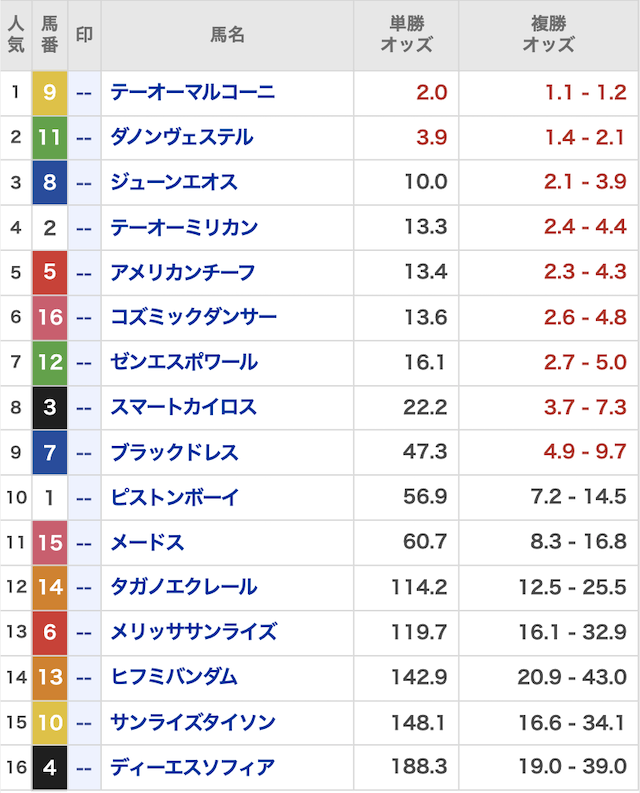This screenshot has height=793, width=640.
Task: Click アメリカンチーフ name link
Action: click(x=182, y=273)
